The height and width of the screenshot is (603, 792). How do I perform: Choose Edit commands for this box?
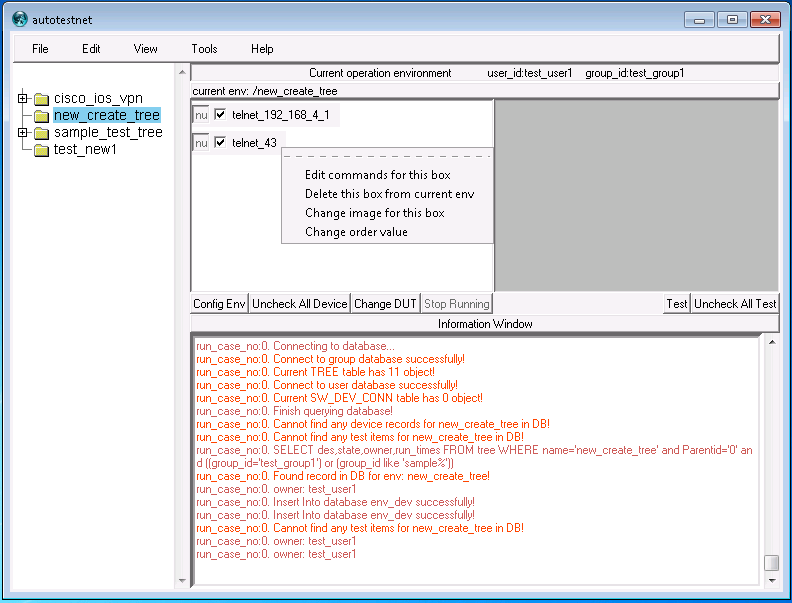[377, 175]
